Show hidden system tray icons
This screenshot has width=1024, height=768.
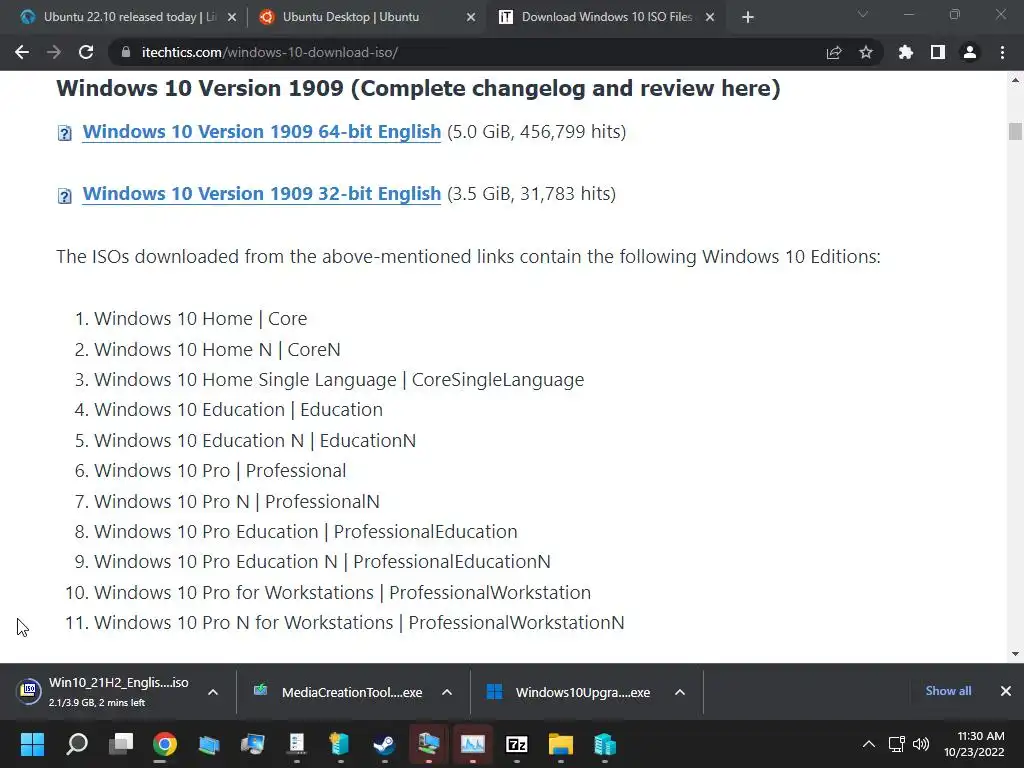coord(869,744)
